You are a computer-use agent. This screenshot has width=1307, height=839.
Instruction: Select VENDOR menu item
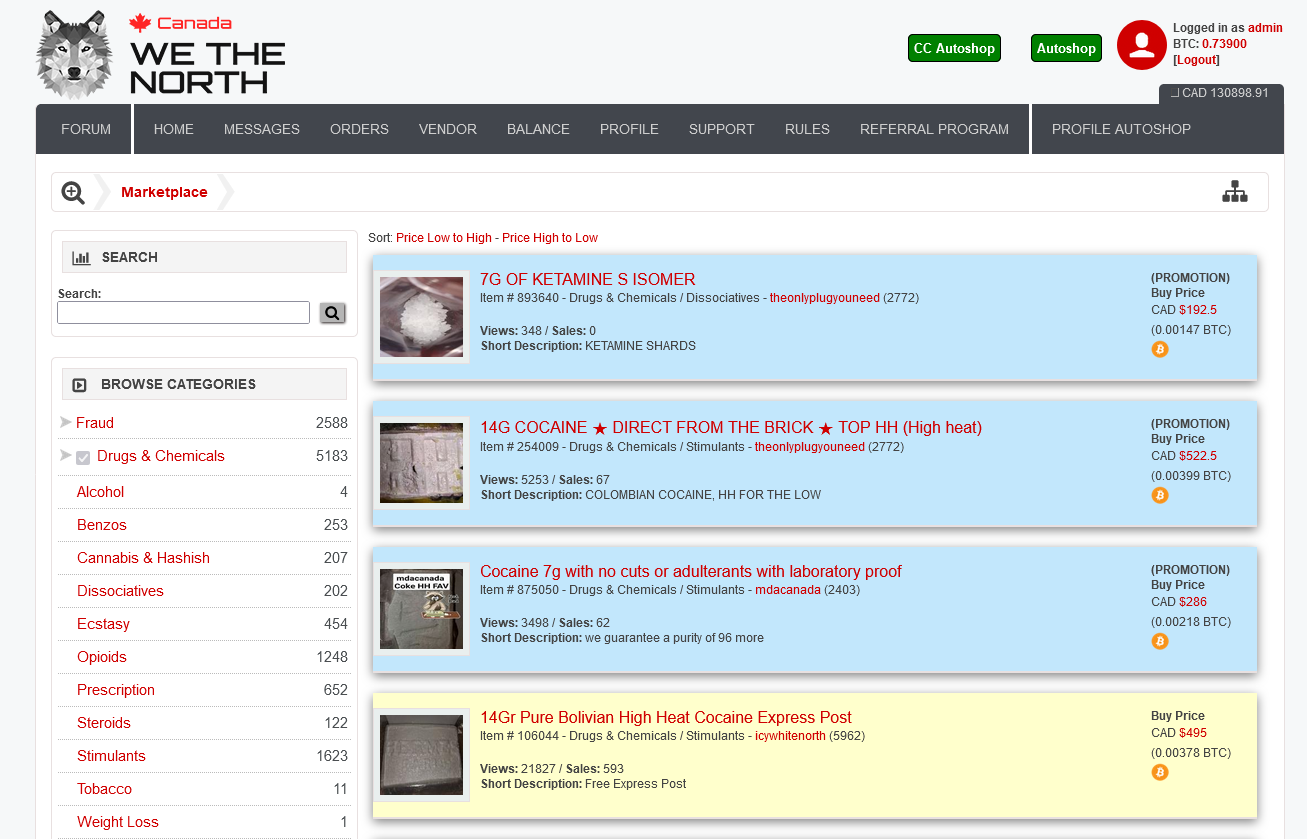[448, 129]
